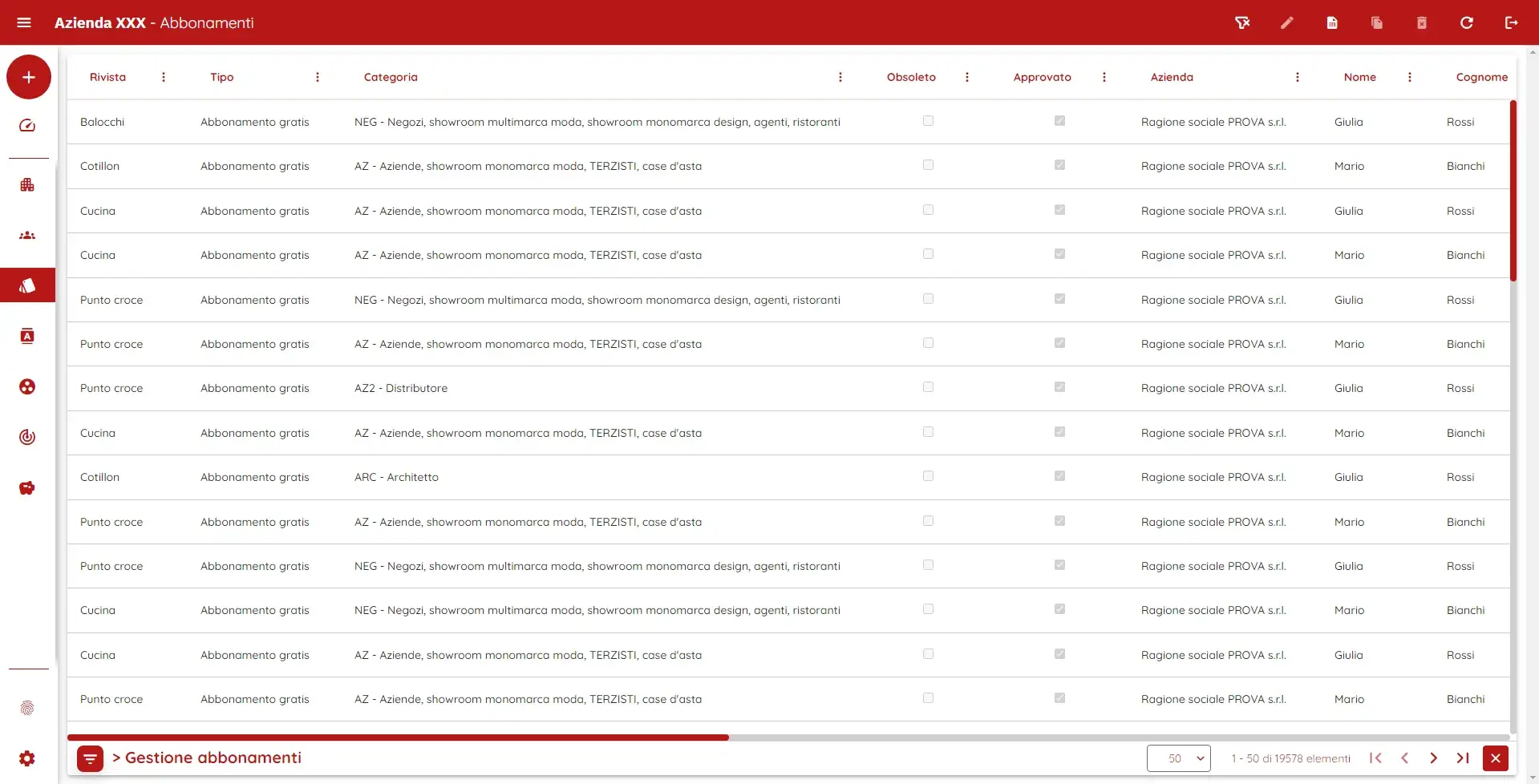Select the AZ2 - Distributore cell

pyautogui.click(x=401, y=388)
